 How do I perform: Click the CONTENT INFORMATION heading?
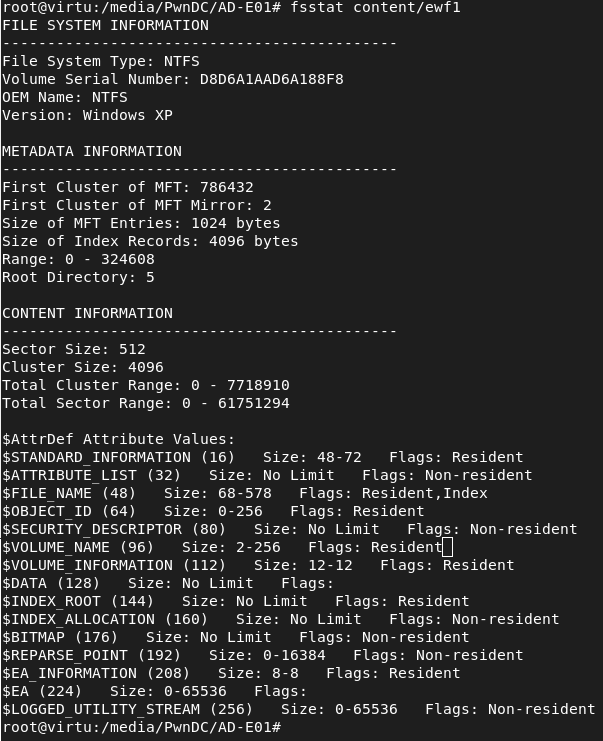click(87, 313)
